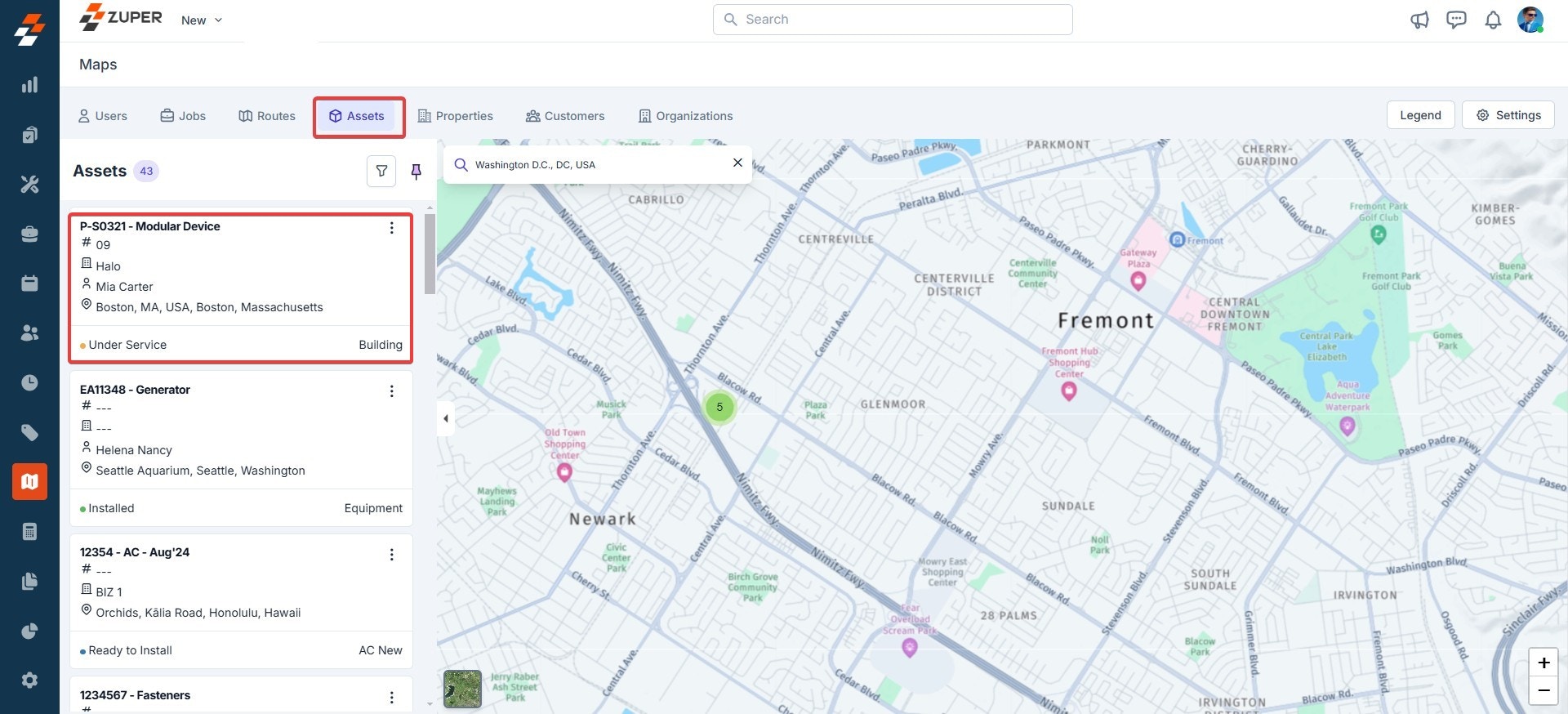Switch to the Routes tab
This screenshot has width=1568, height=714.
point(267,116)
